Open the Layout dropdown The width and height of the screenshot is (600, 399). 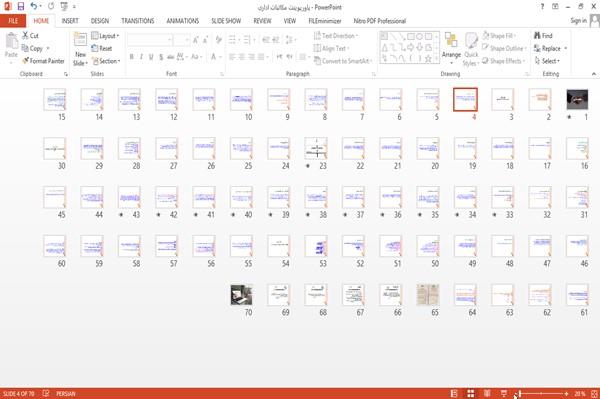point(105,36)
